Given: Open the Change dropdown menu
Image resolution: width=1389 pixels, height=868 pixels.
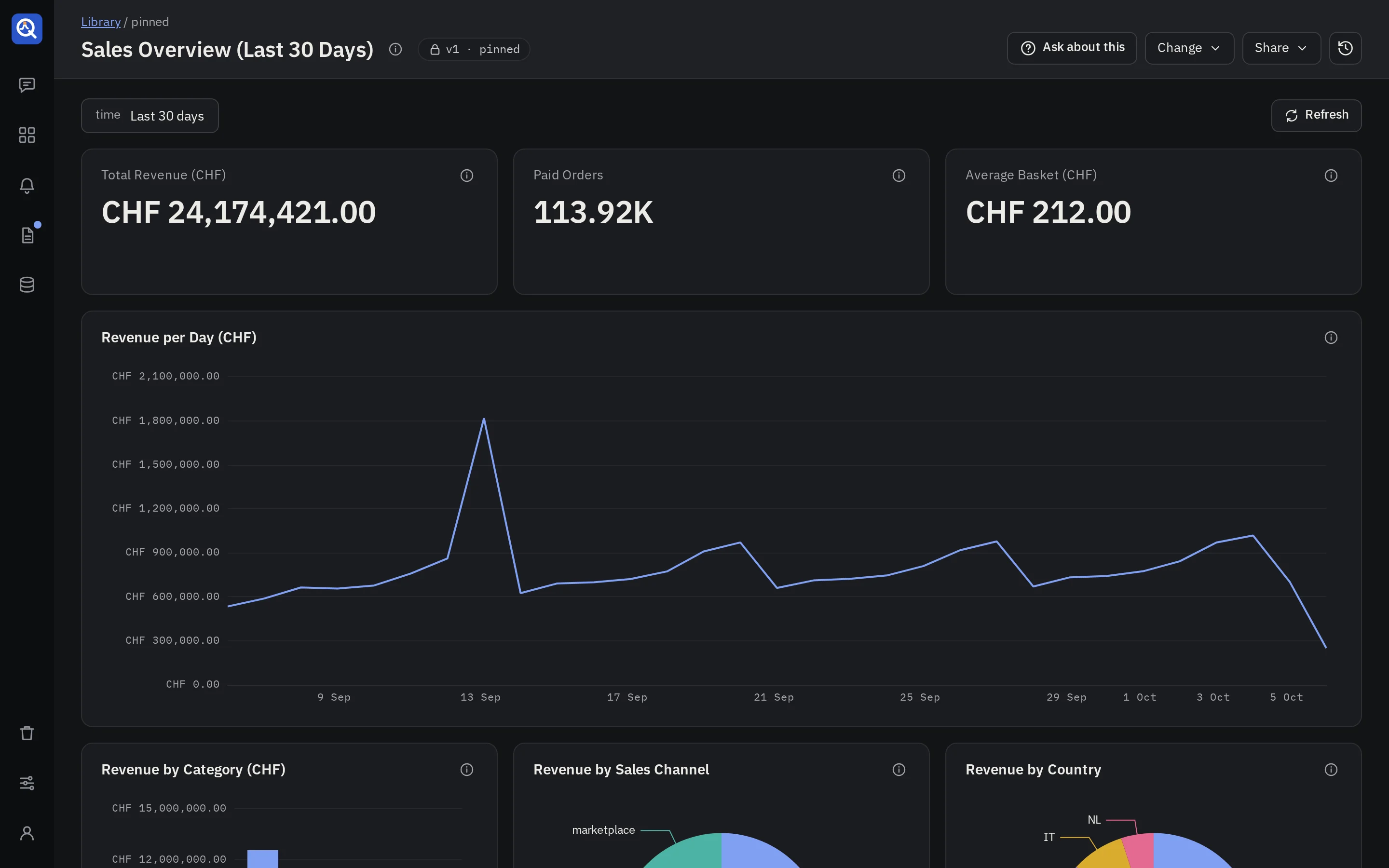Looking at the screenshot, I should click(1189, 48).
